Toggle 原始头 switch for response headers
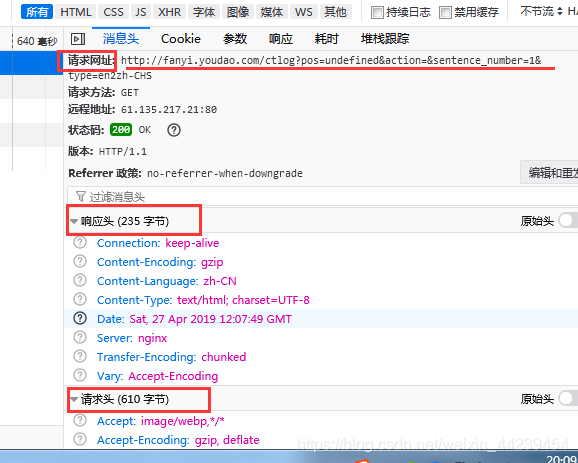This screenshot has height=463, width=578. coord(568,221)
